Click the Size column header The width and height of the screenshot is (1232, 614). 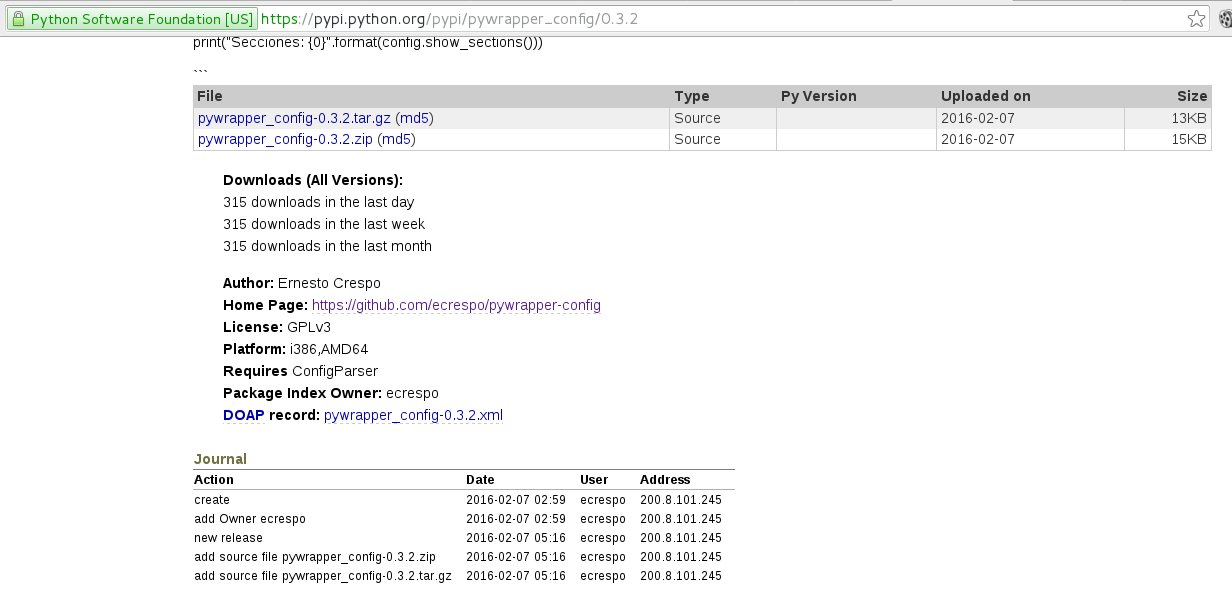[x=1191, y=96]
